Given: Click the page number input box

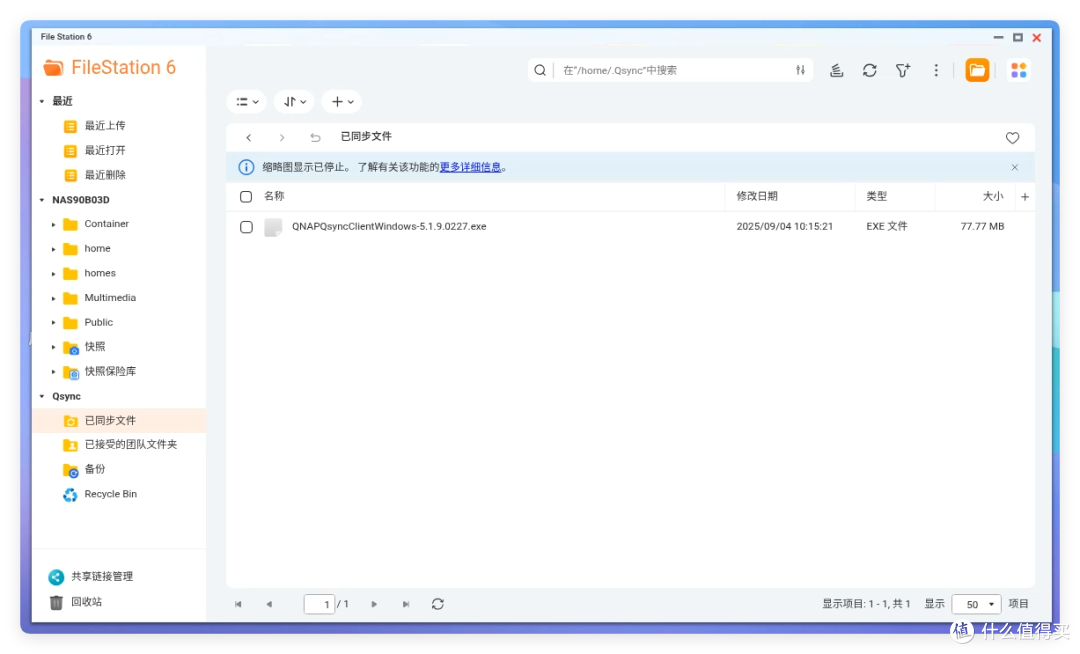Looking at the screenshot, I should 320,604.
